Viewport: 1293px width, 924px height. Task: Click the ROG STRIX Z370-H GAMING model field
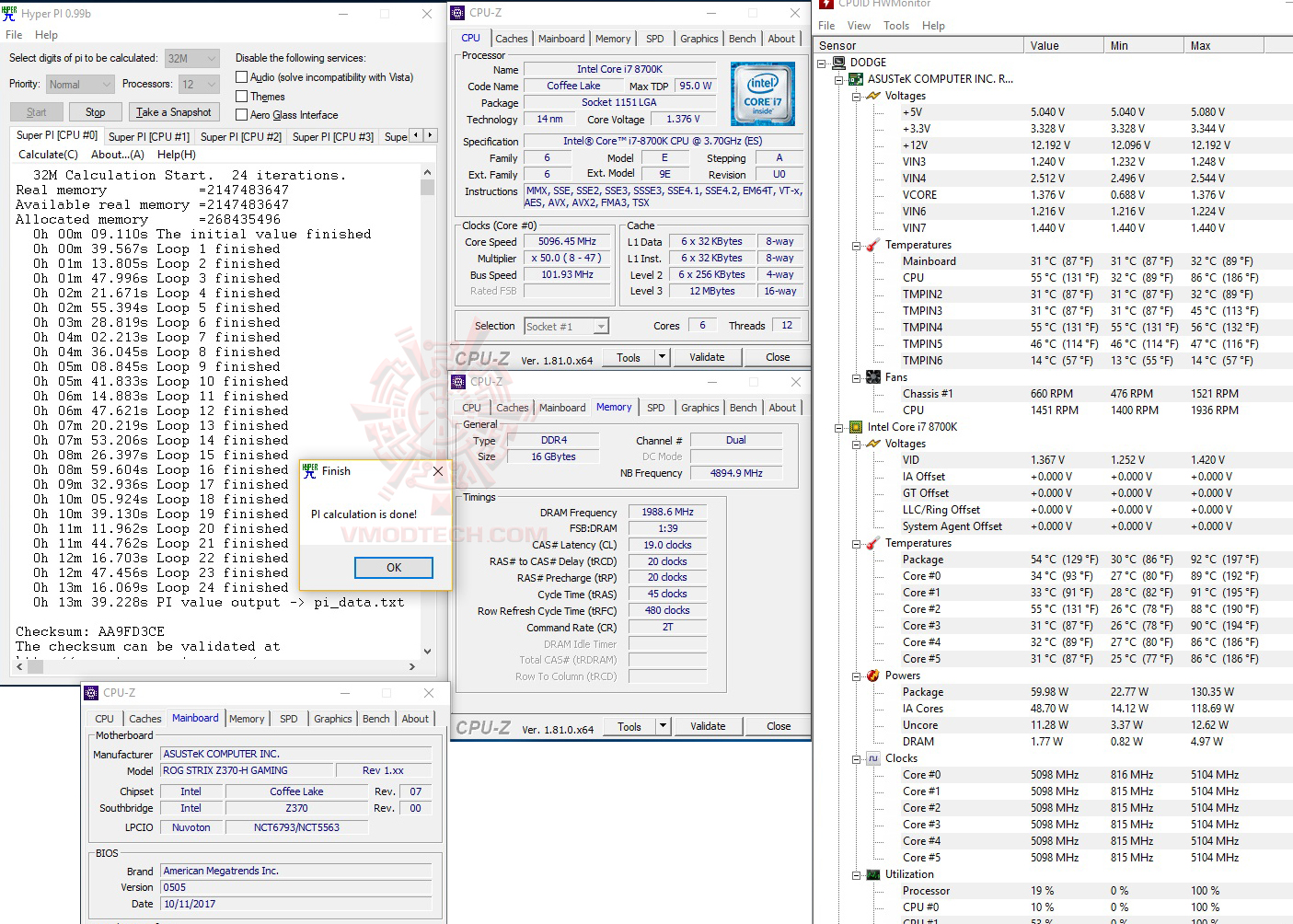pyautogui.click(x=245, y=770)
